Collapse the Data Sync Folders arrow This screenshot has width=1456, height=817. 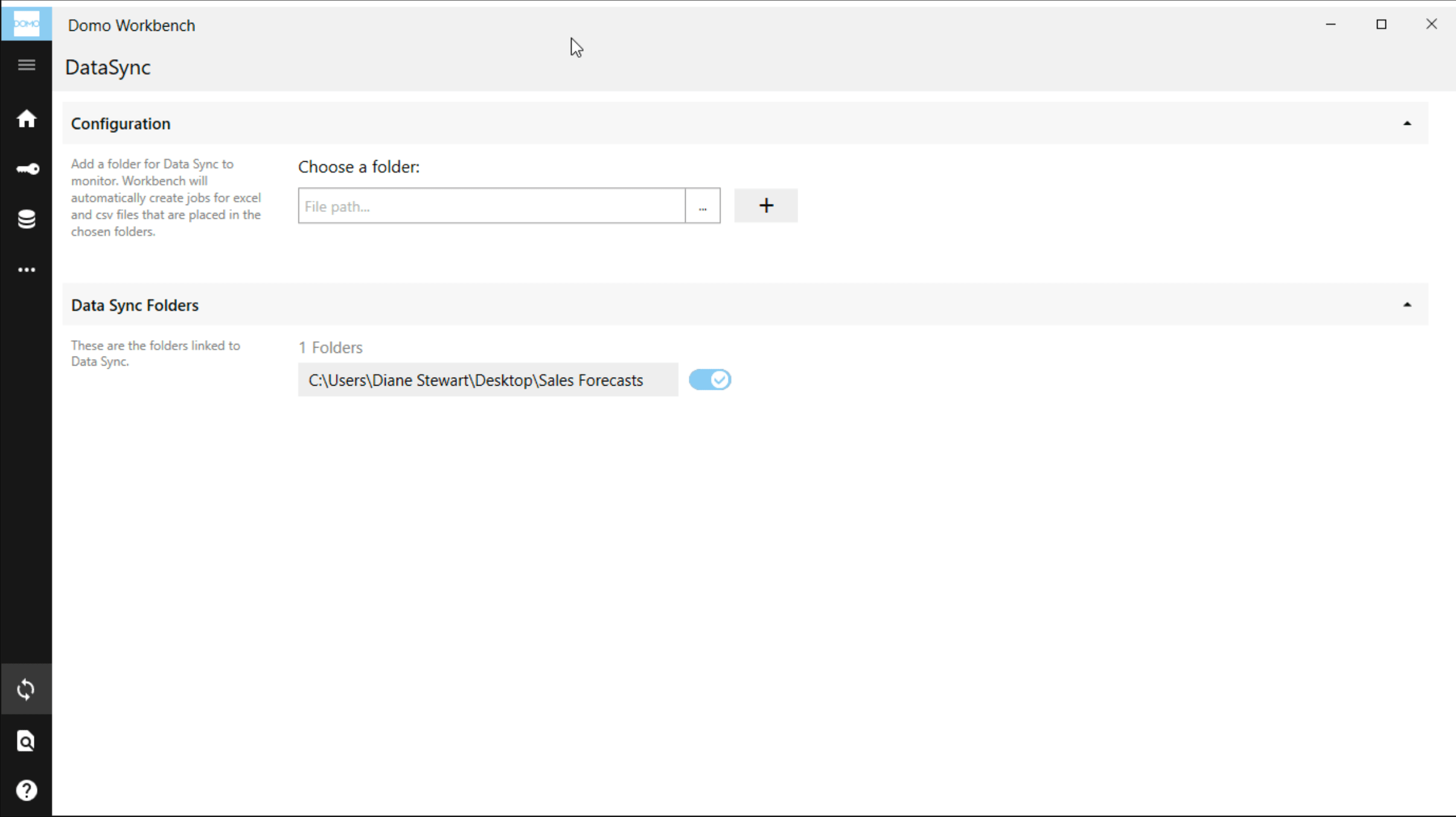click(1407, 305)
